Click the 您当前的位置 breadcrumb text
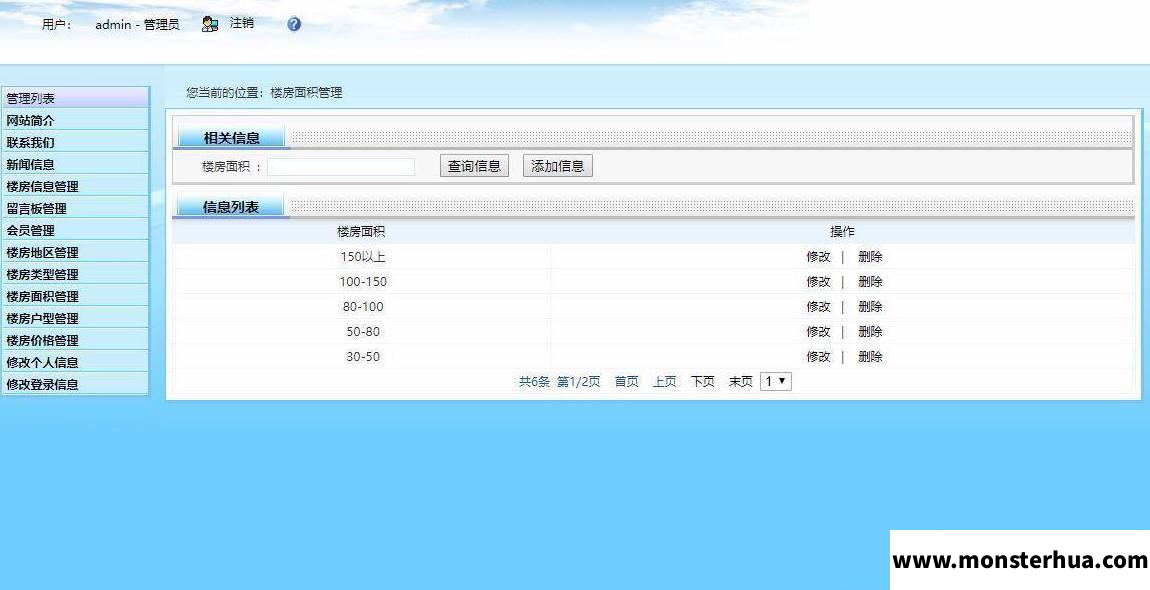 (225, 93)
